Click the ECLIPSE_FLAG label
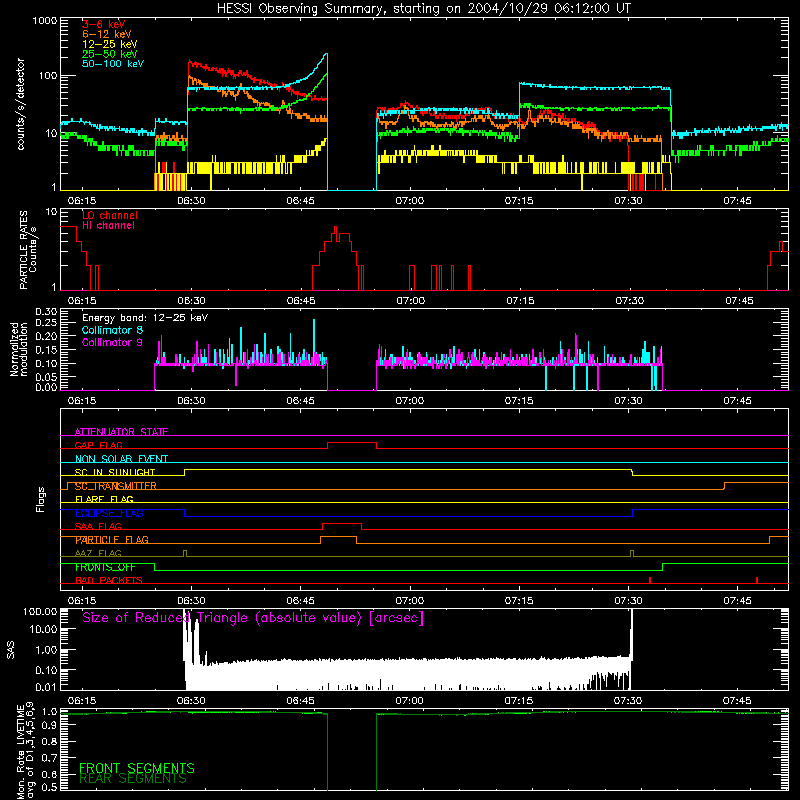Screen dimensions: 800x800 click(x=109, y=513)
